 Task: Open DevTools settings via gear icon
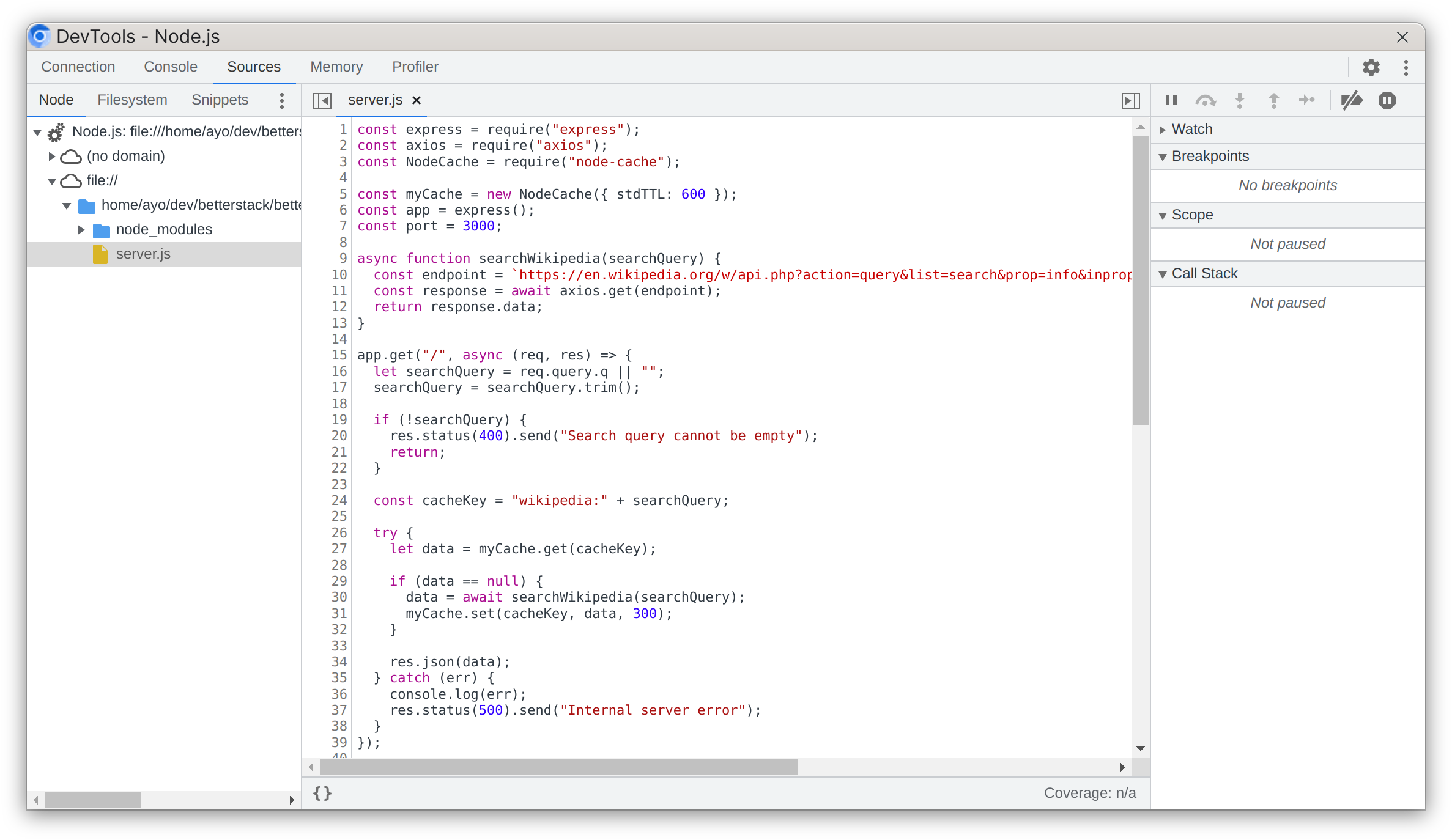1371,67
